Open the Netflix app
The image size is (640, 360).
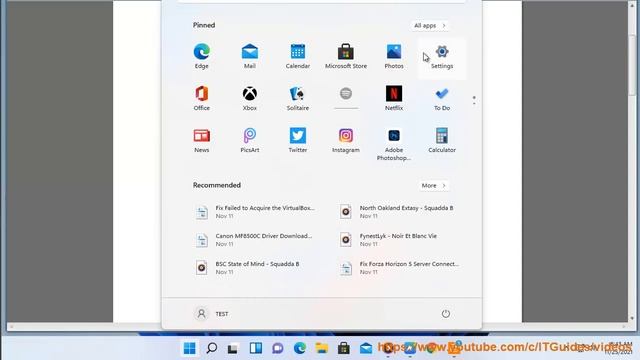tap(394, 98)
